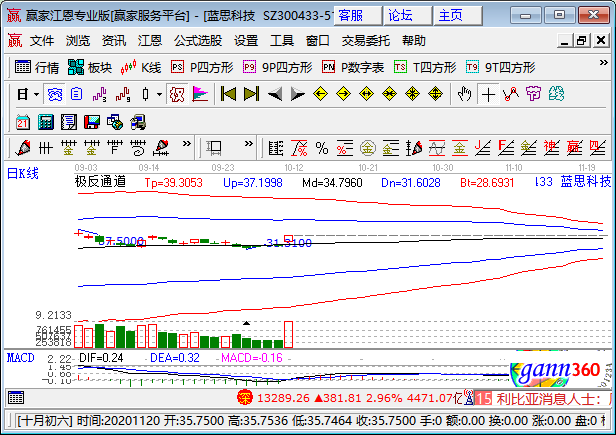The image size is (616, 435).
Task: Toggle the red 权 adjustment button
Action: click(x=177, y=94)
